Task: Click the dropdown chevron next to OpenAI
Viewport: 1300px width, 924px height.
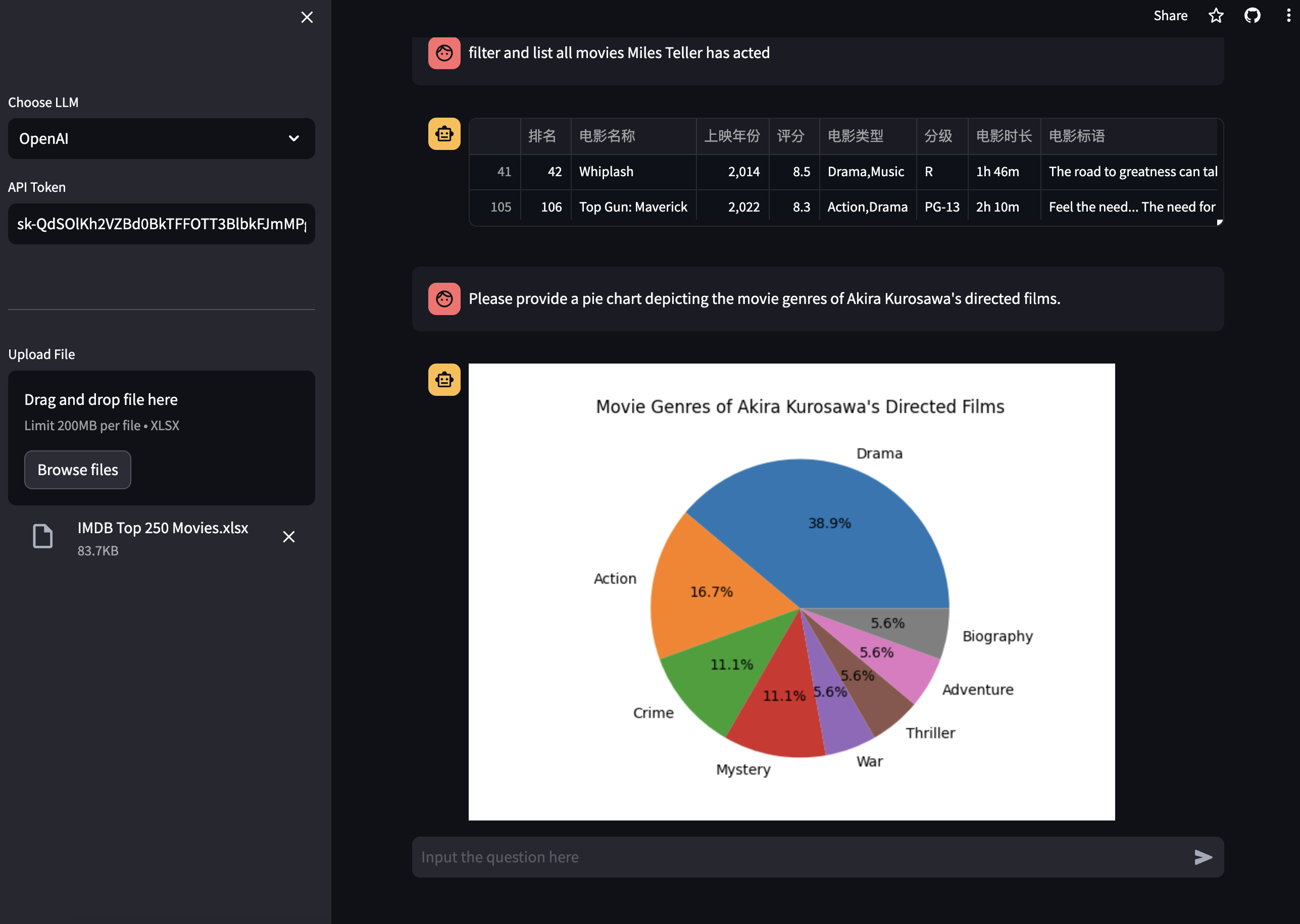Action: tap(294, 138)
